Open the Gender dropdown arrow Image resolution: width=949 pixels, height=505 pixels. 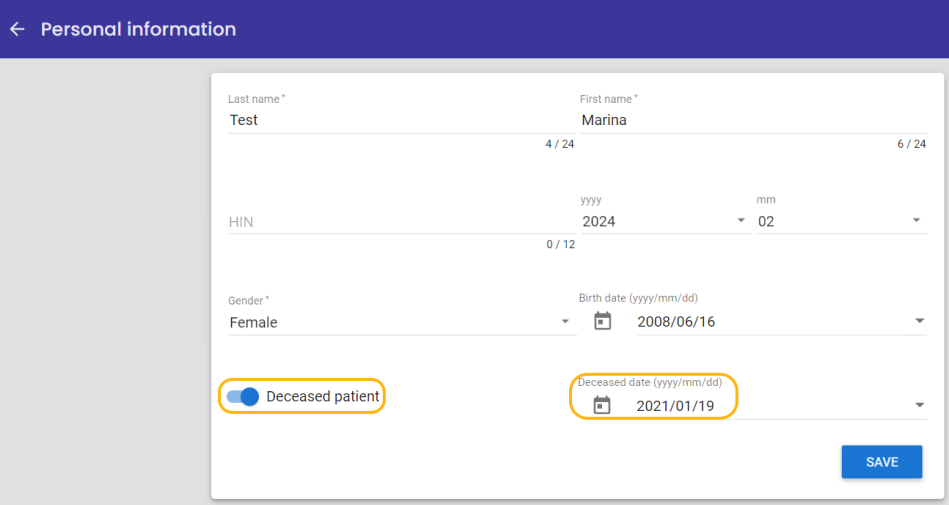pyautogui.click(x=565, y=322)
